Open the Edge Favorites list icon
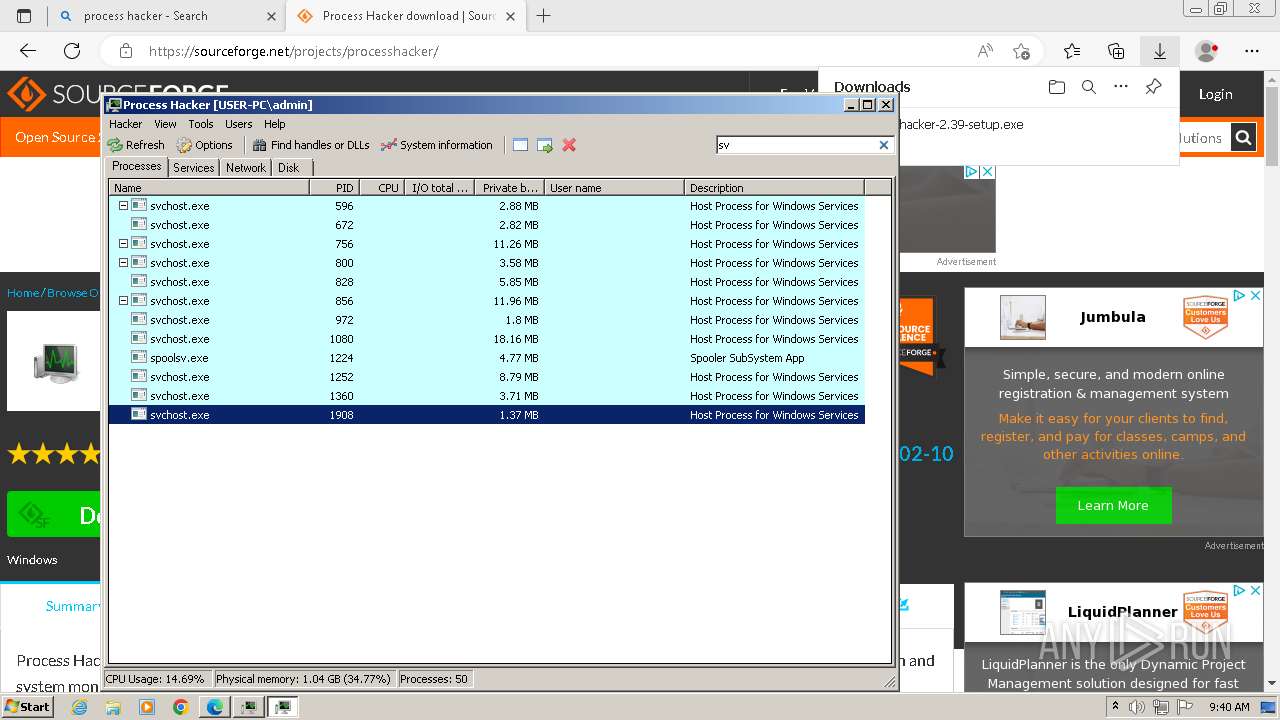The height and width of the screenshot is (720, 1280). click(x=1072, y=51)
